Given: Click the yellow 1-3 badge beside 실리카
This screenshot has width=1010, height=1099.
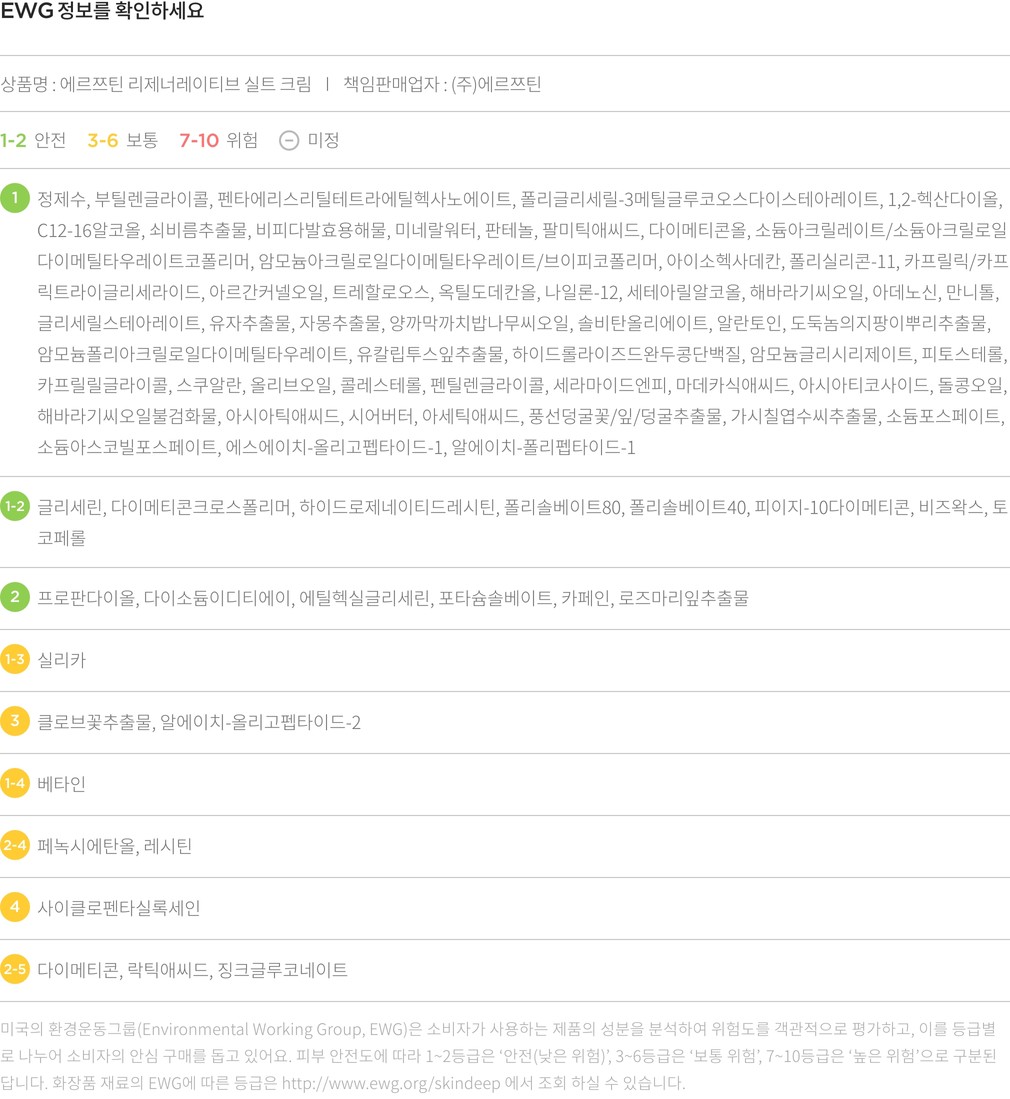Looking at the screenshot, I should (x=15, y=660).
